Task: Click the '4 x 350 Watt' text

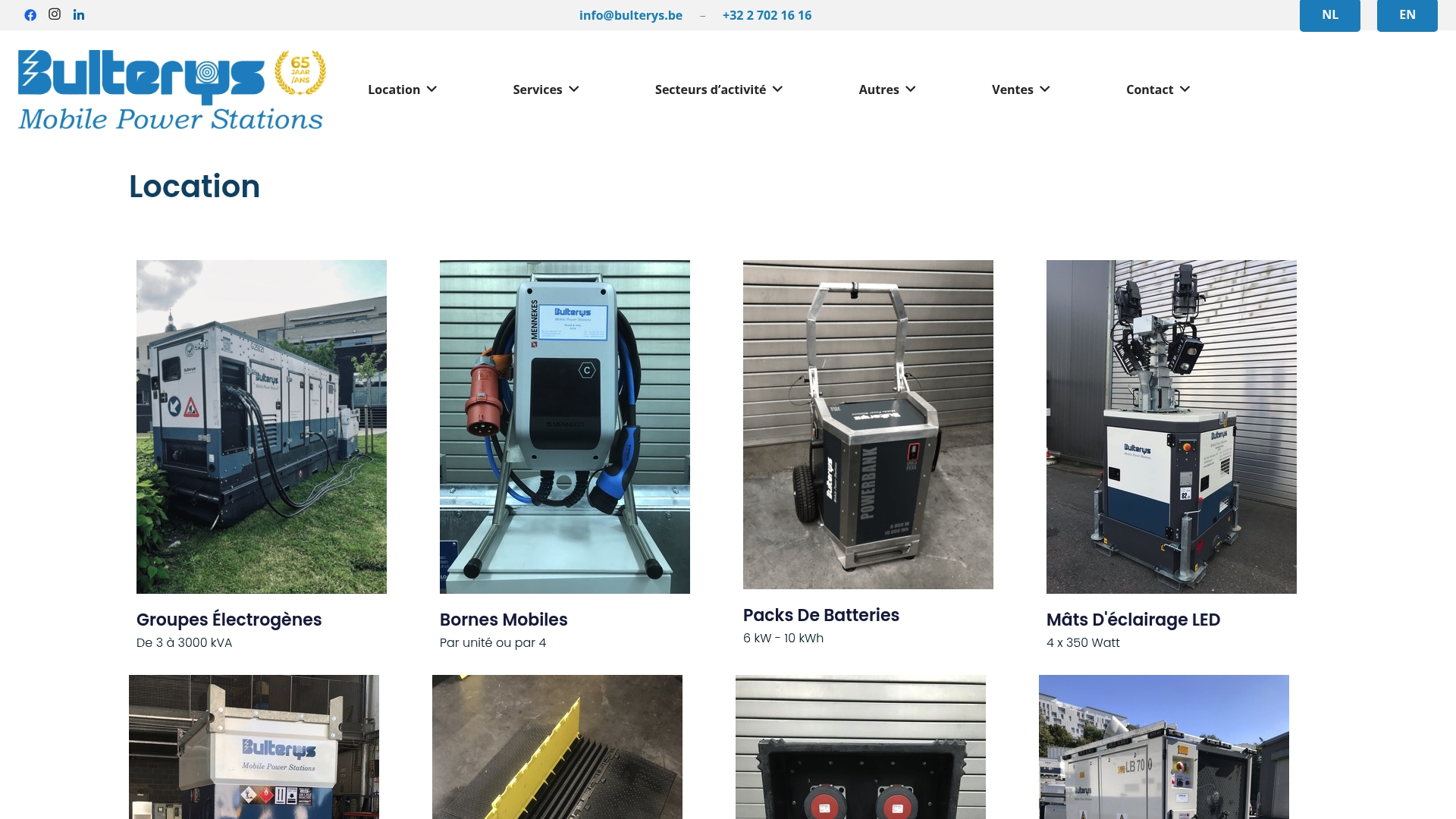Action: (x=1083, y=643)
